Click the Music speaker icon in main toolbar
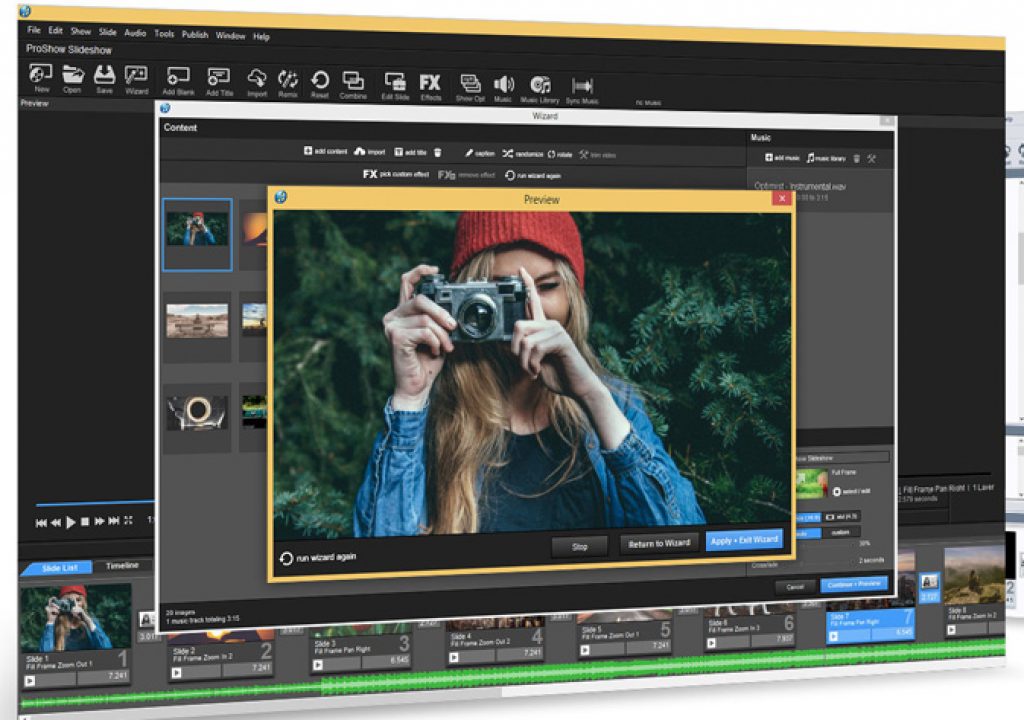The image size is (1024, 720). coord(503,88)
